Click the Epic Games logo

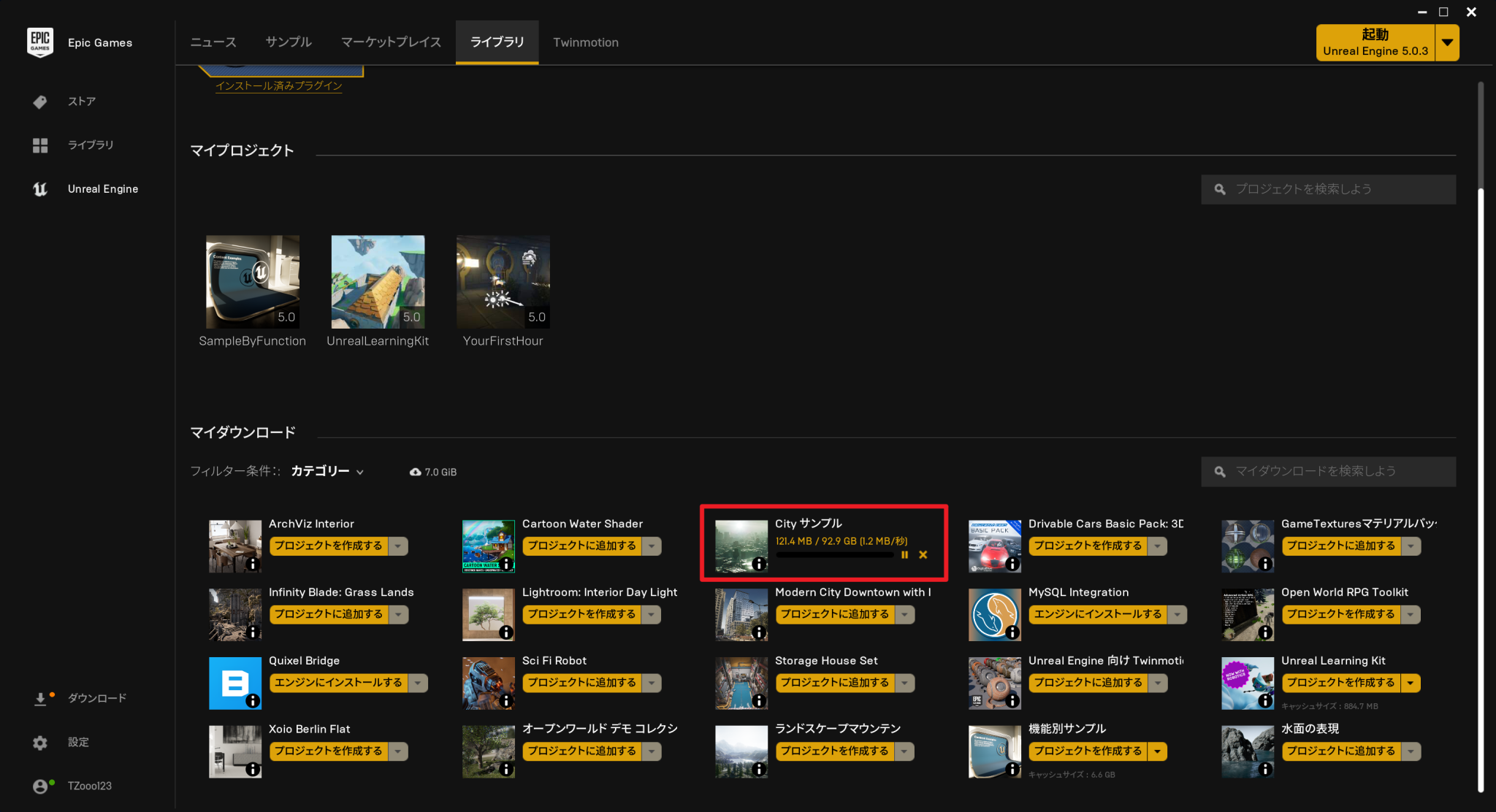40,42
